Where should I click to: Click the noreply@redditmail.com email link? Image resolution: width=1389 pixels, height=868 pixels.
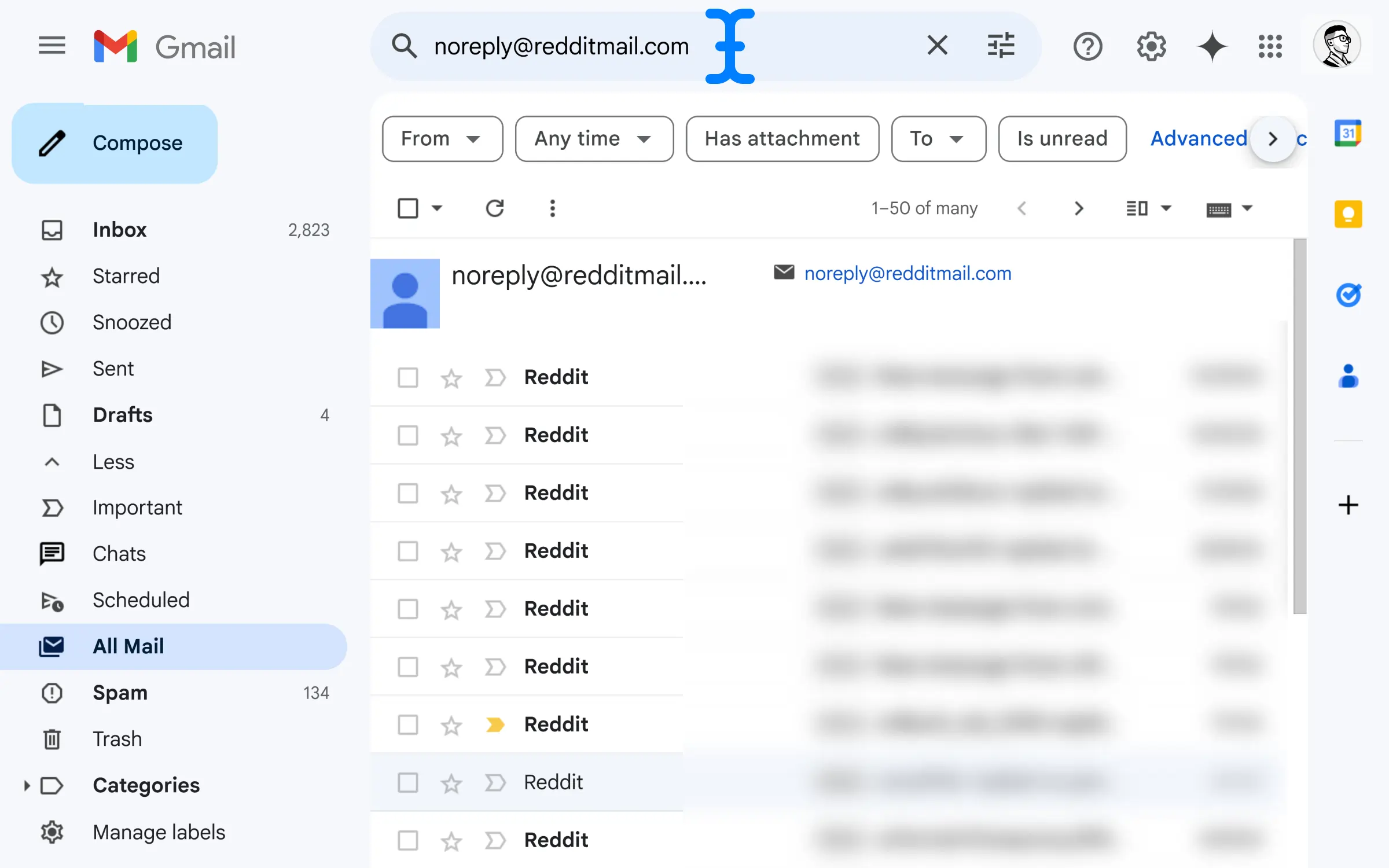(x=907, y=273)
